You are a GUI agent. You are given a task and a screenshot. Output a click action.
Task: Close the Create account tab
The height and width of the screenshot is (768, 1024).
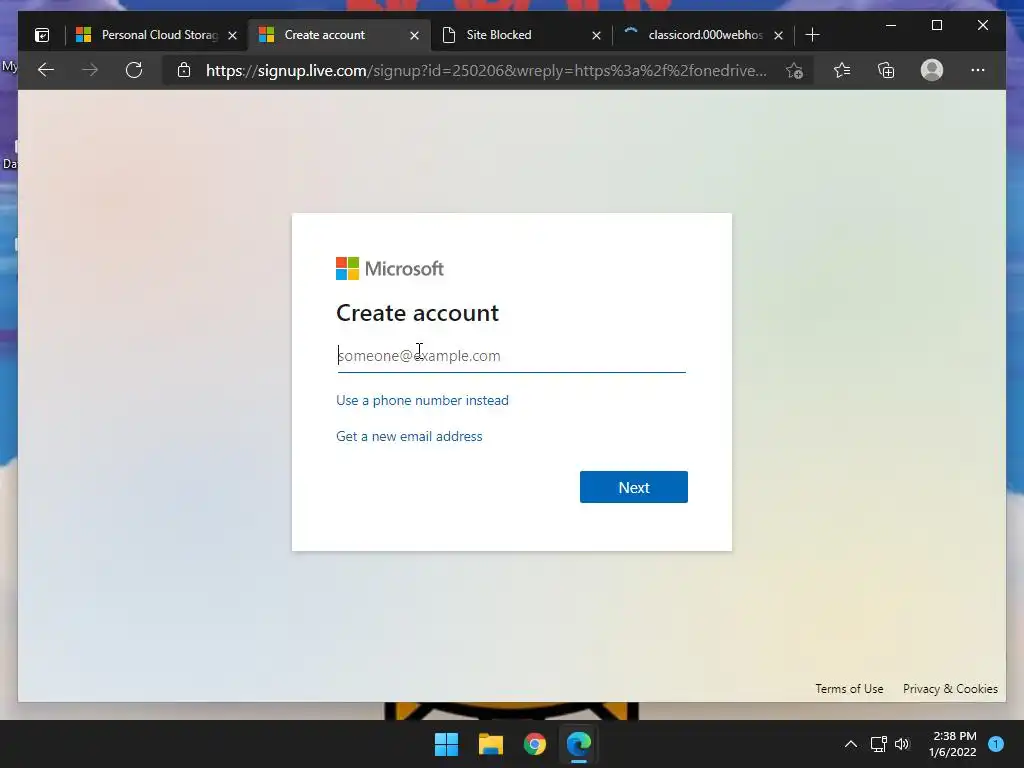click(414, 35)
